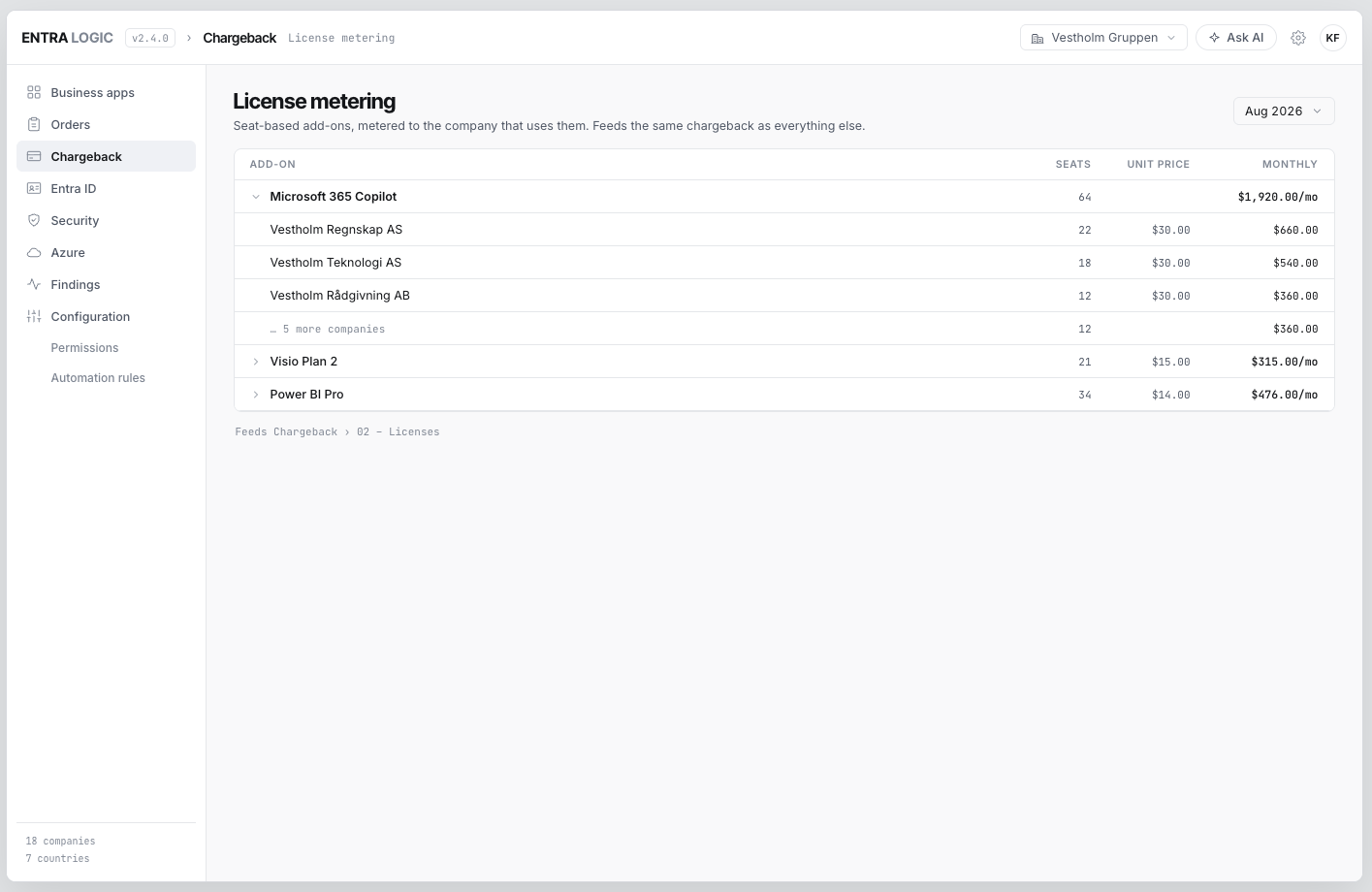Click the ENTRA LOGIC logo
Screen dimensions: 1372x892
point(68,38)
